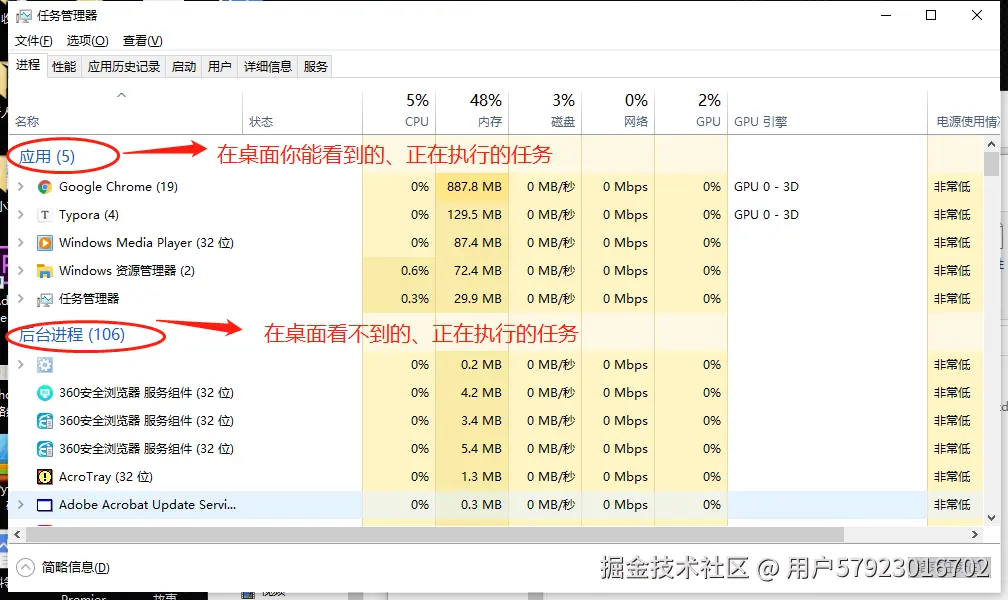Click the Google Chrome process icon
The width and height of the screenshot is (1008, 600).
tap(44, 187)
